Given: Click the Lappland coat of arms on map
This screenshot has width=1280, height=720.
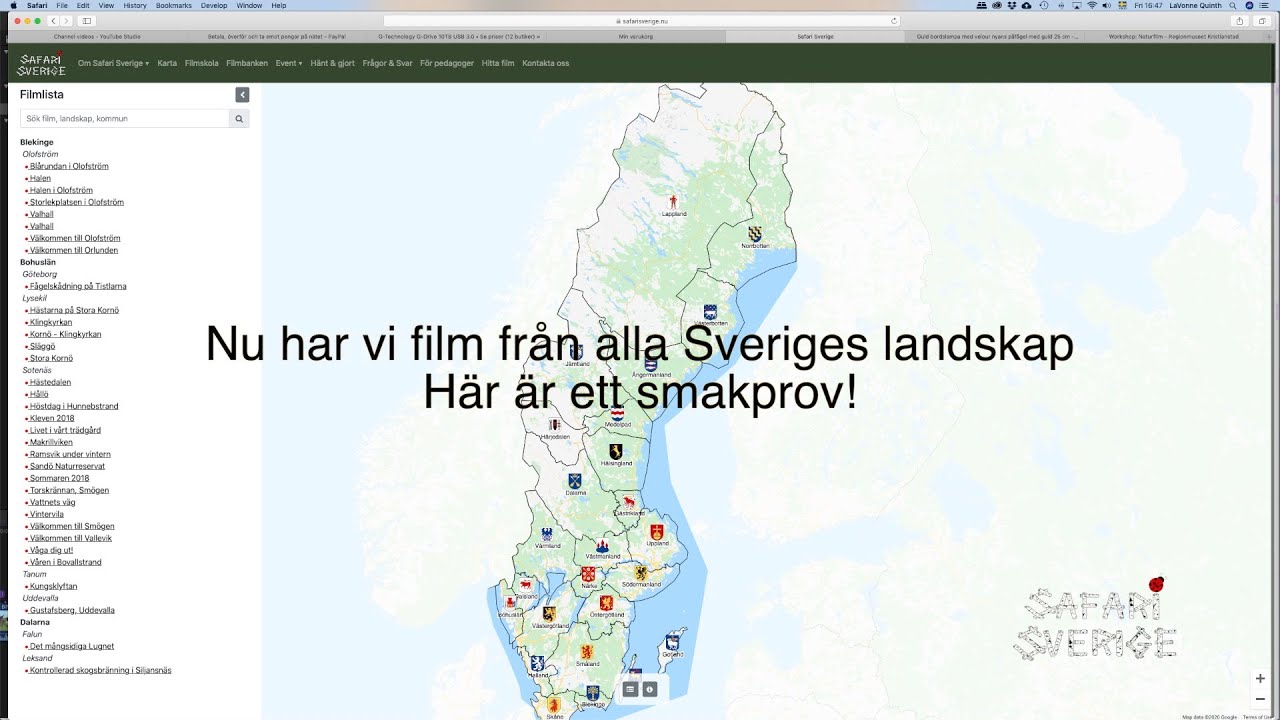Looking at the screenshot, I should (673, 201).
